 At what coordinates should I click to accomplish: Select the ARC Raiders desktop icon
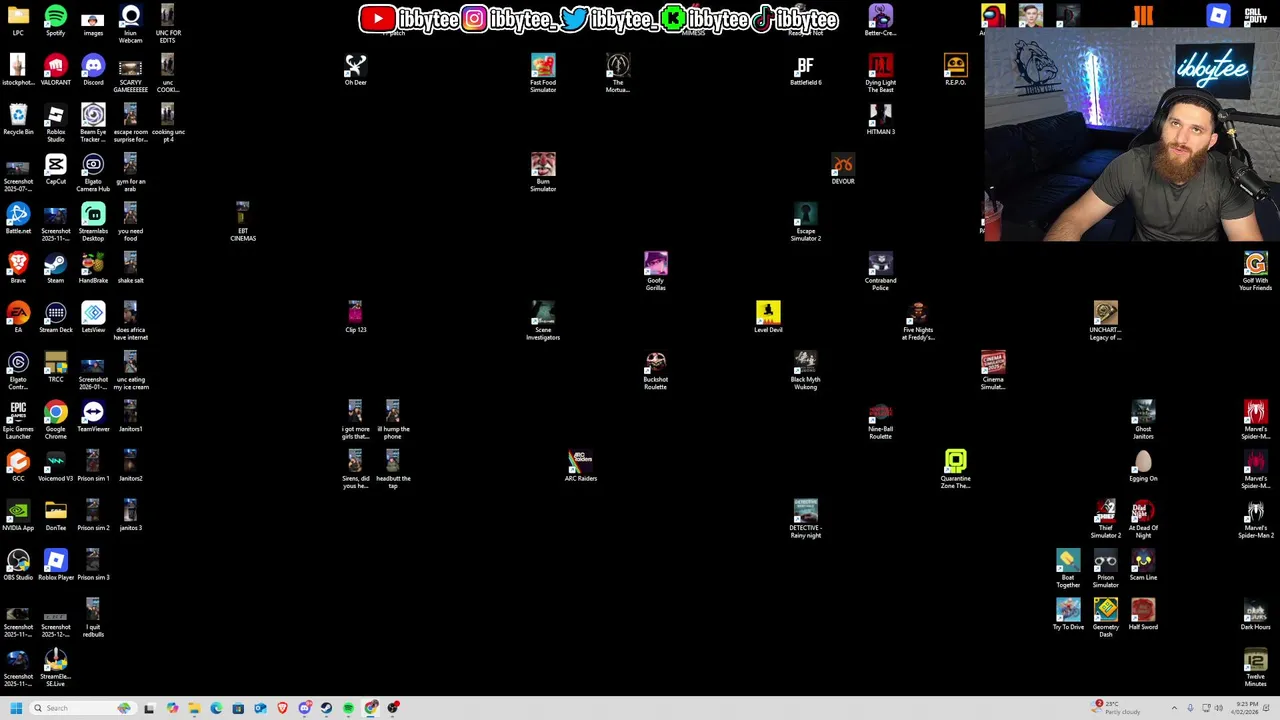point(580,466)
